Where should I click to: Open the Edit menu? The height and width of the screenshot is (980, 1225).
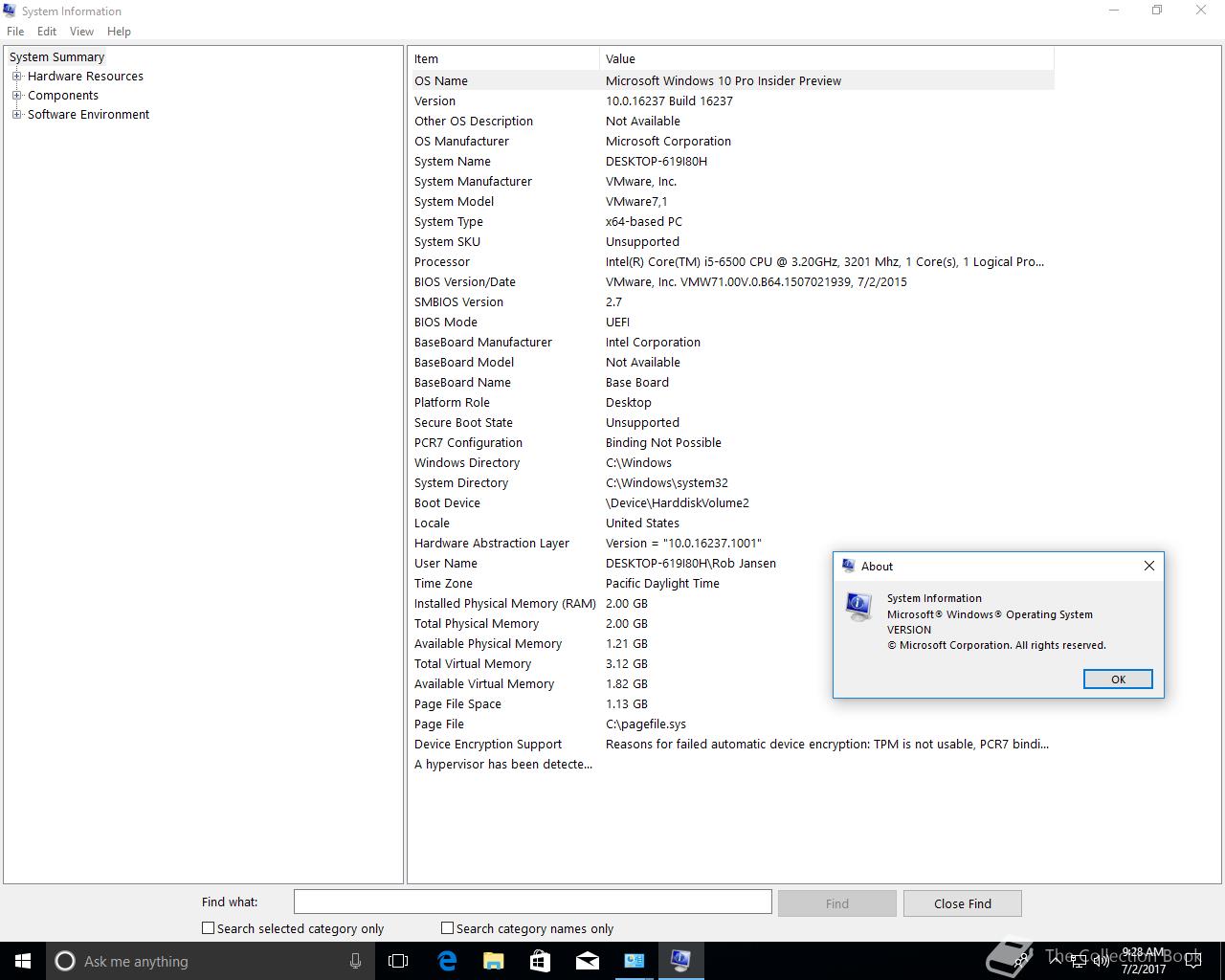47,31
